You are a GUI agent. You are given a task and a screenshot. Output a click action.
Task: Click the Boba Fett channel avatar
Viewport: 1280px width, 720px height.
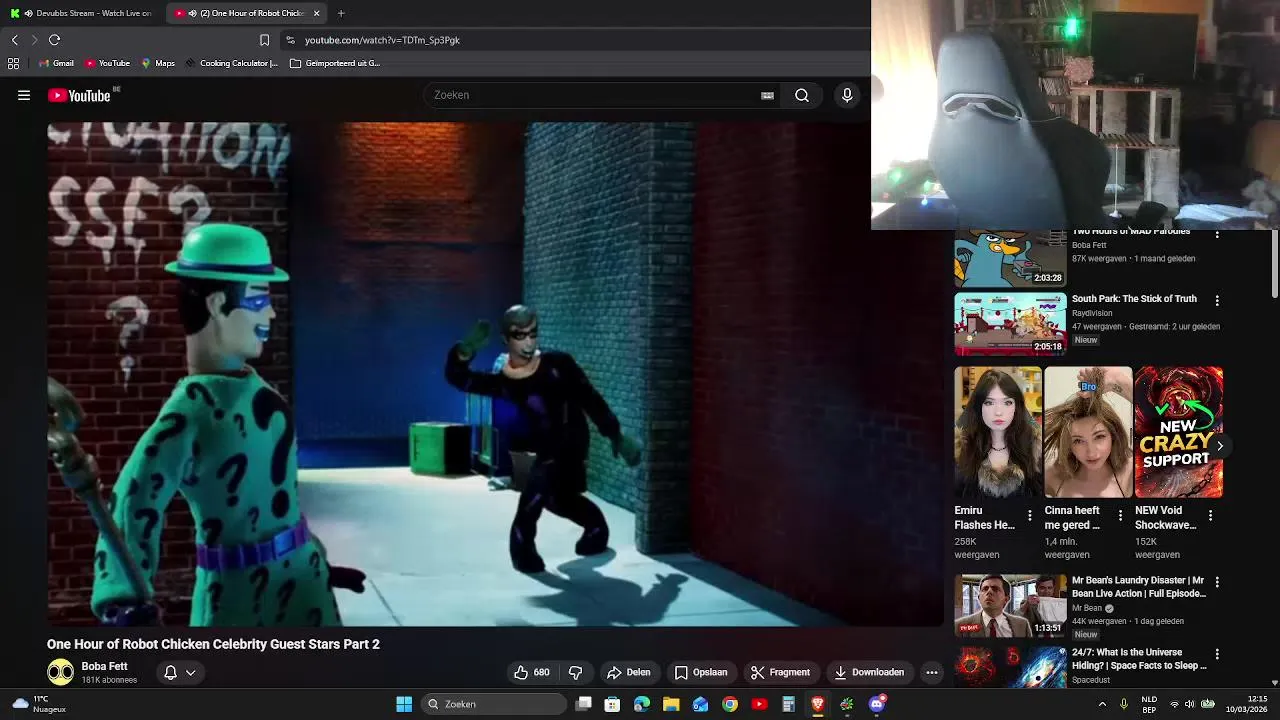(60, 672)
